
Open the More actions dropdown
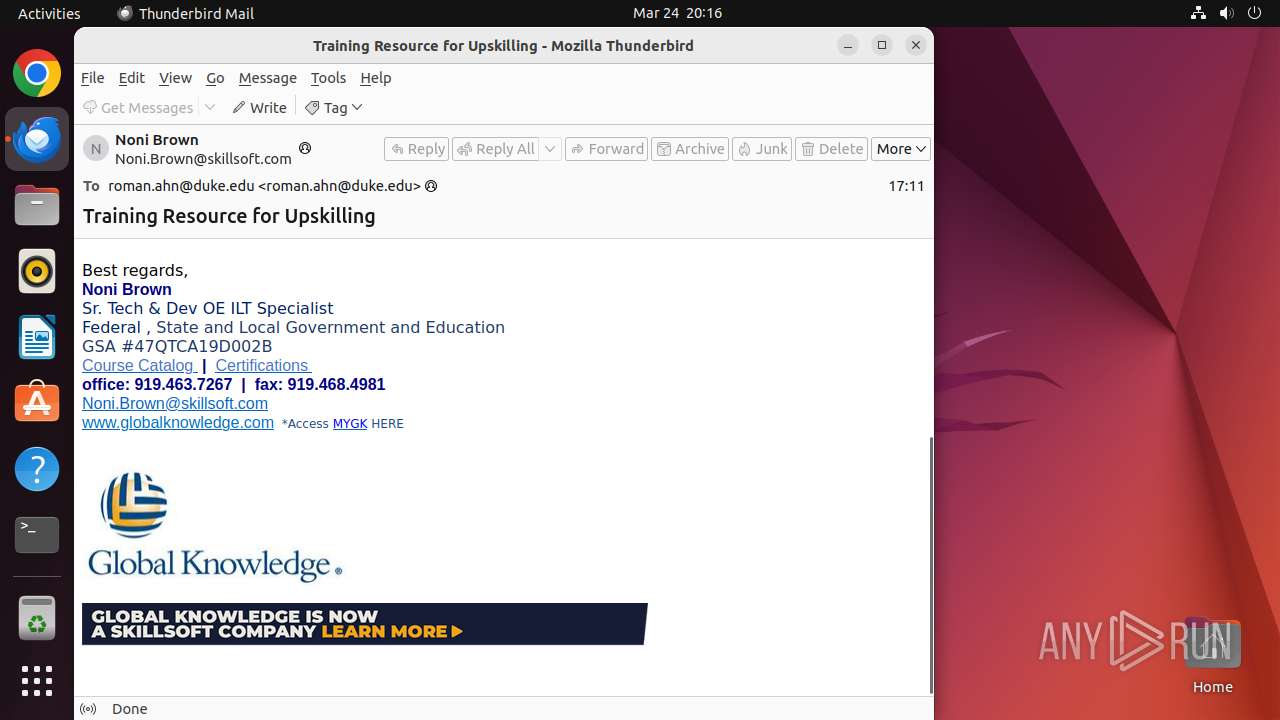(901, 149)
